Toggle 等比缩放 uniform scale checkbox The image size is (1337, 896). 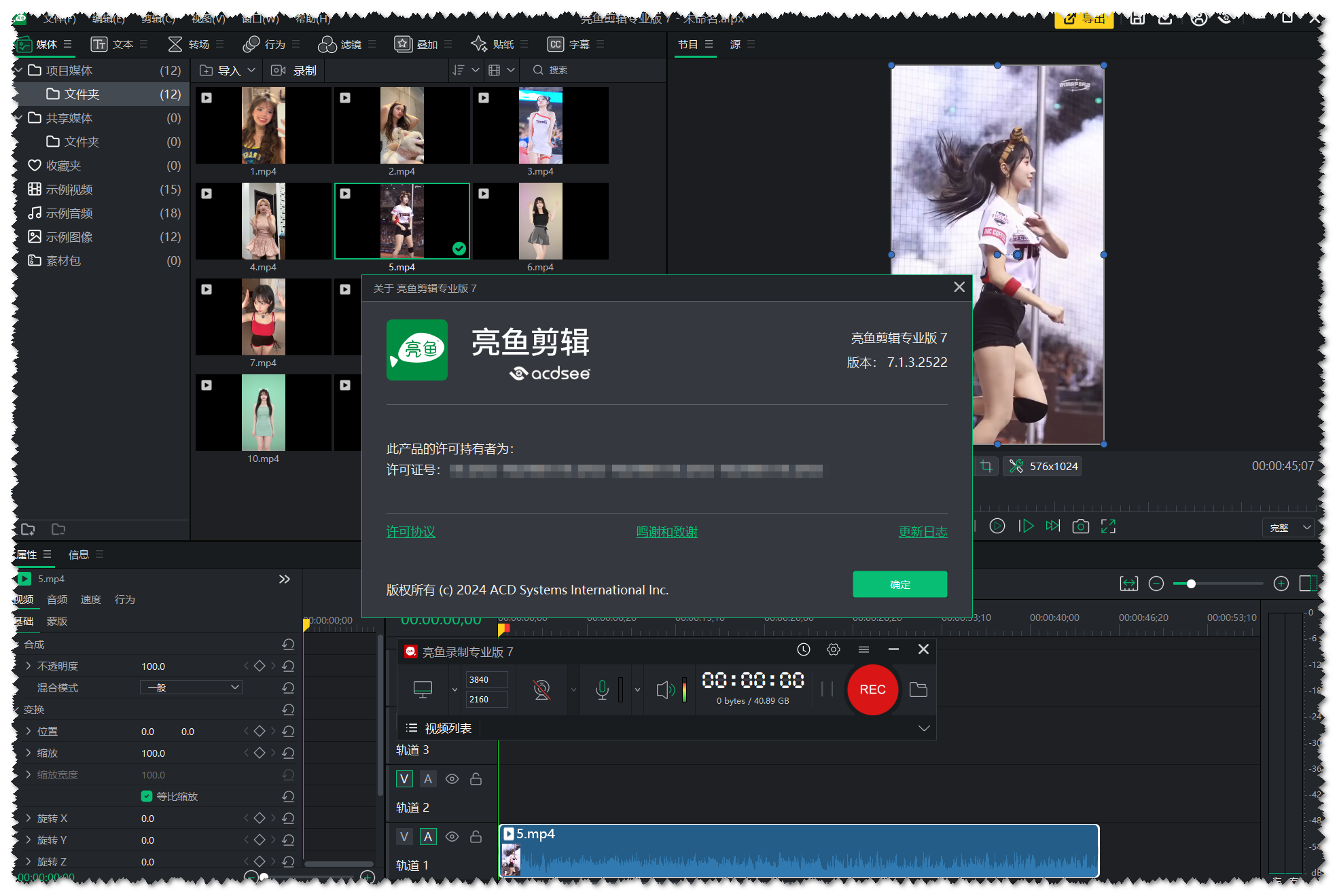coord(146,796)
